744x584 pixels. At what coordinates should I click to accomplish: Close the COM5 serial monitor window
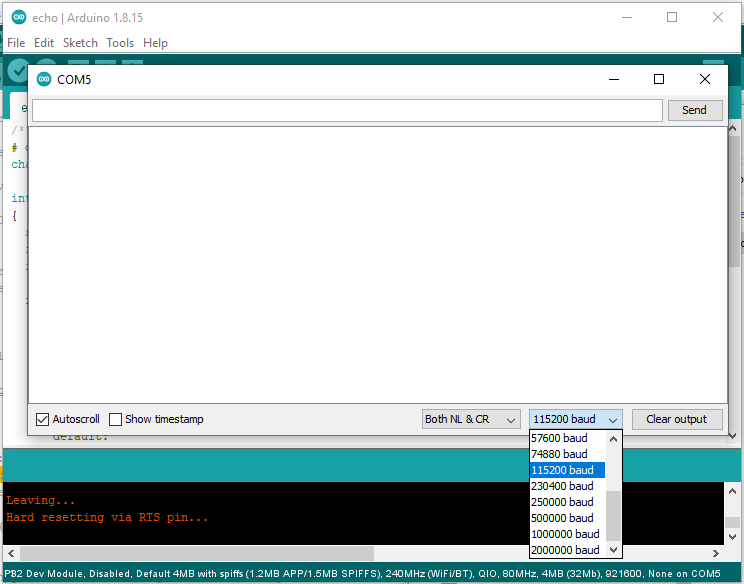point(705,79)
